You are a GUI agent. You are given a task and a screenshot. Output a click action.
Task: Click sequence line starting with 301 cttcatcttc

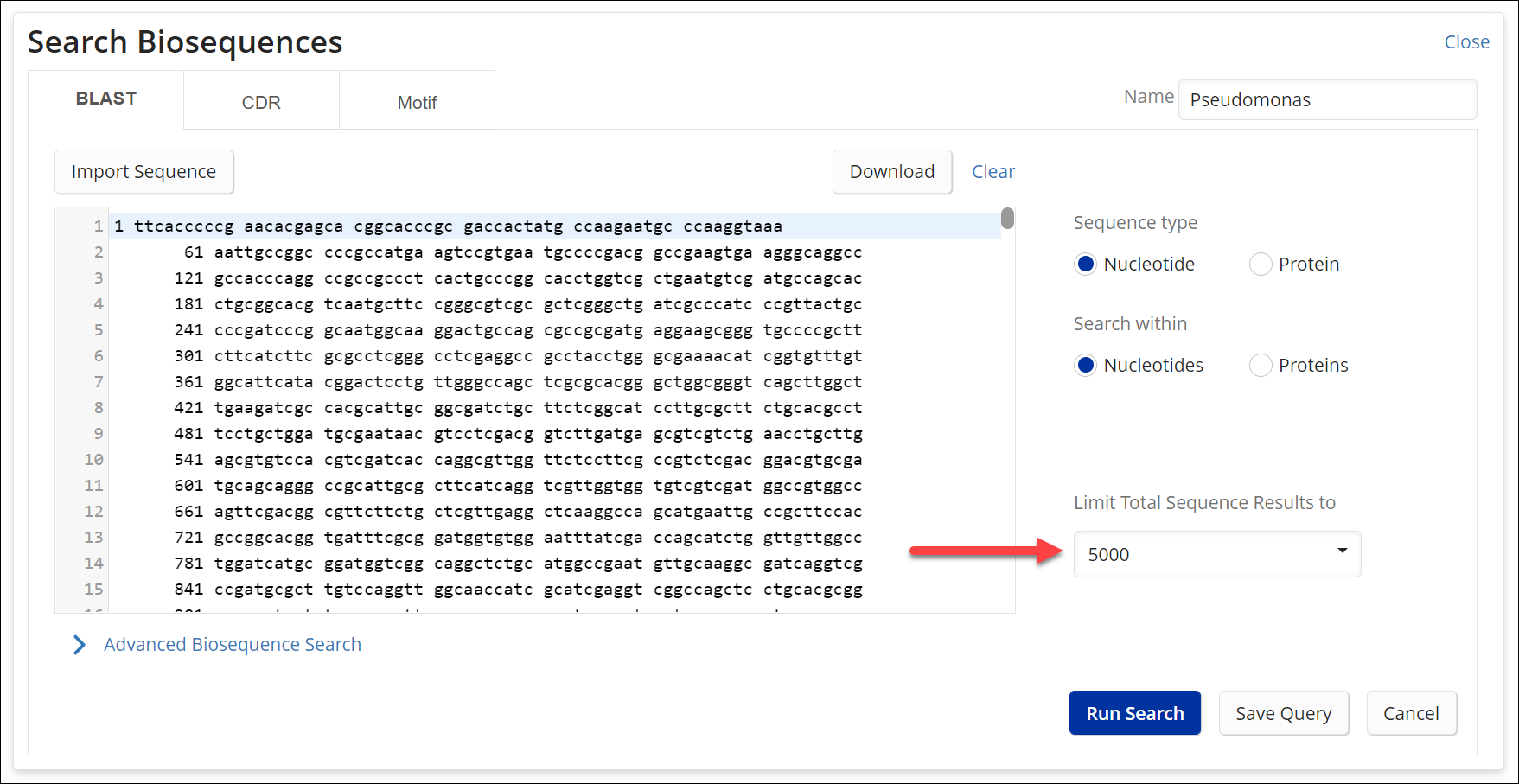[554, 356]
